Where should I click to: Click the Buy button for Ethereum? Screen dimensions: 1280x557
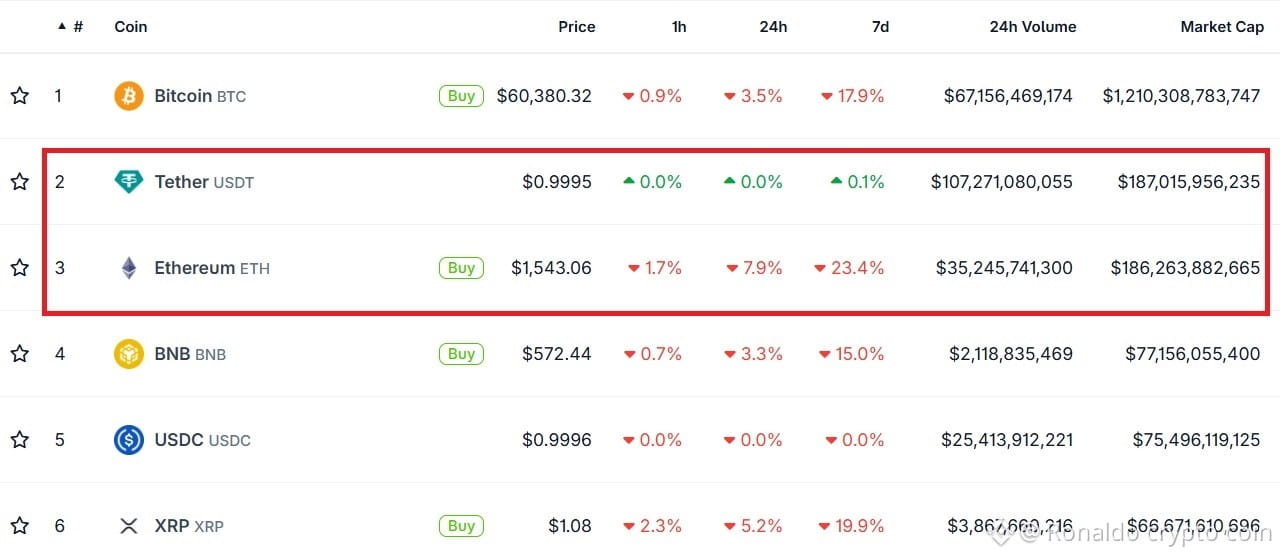point(461,268)
